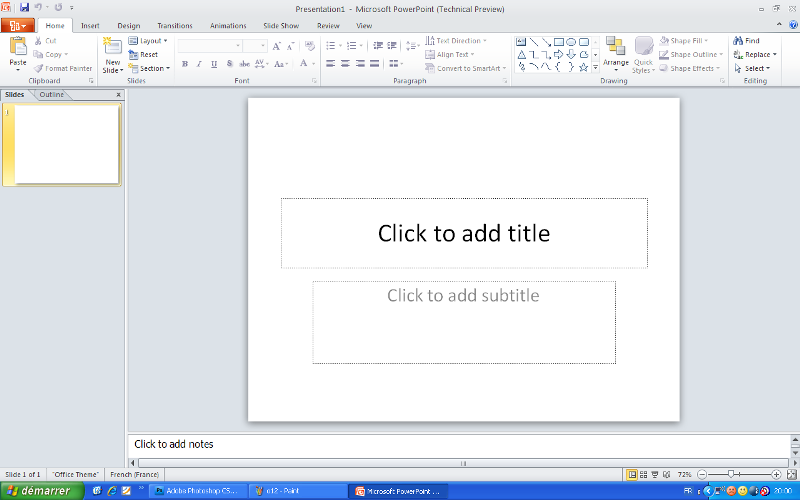
Task: Select the straight Line shape
Action: [534, 42]
